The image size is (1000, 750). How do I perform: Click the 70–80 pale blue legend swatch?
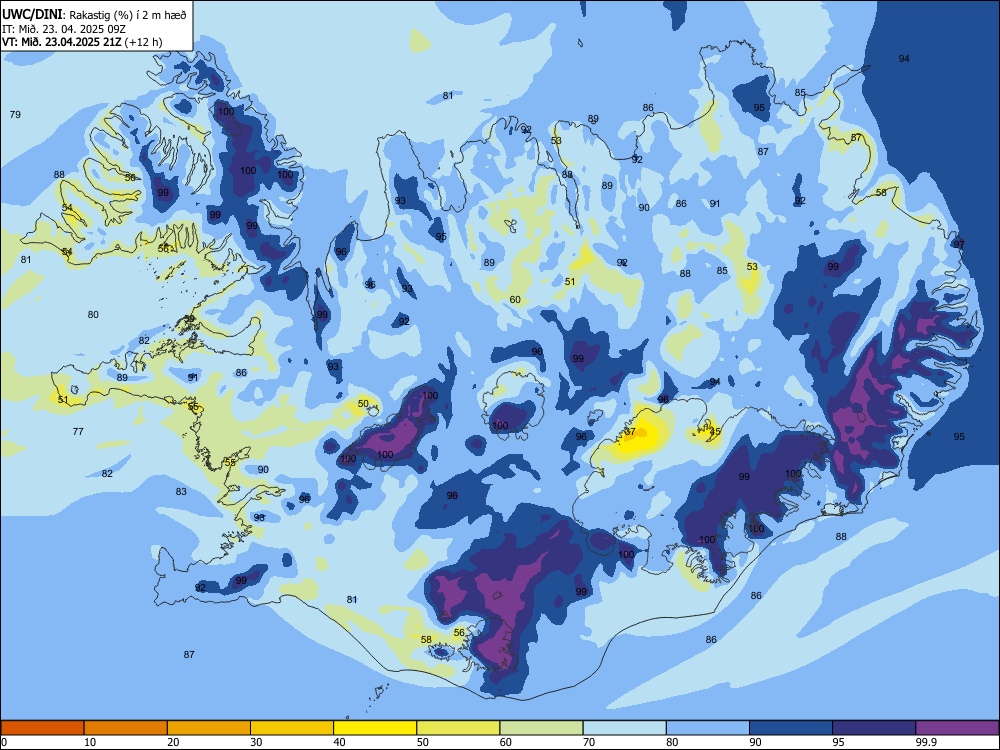[x=624, y=728]
